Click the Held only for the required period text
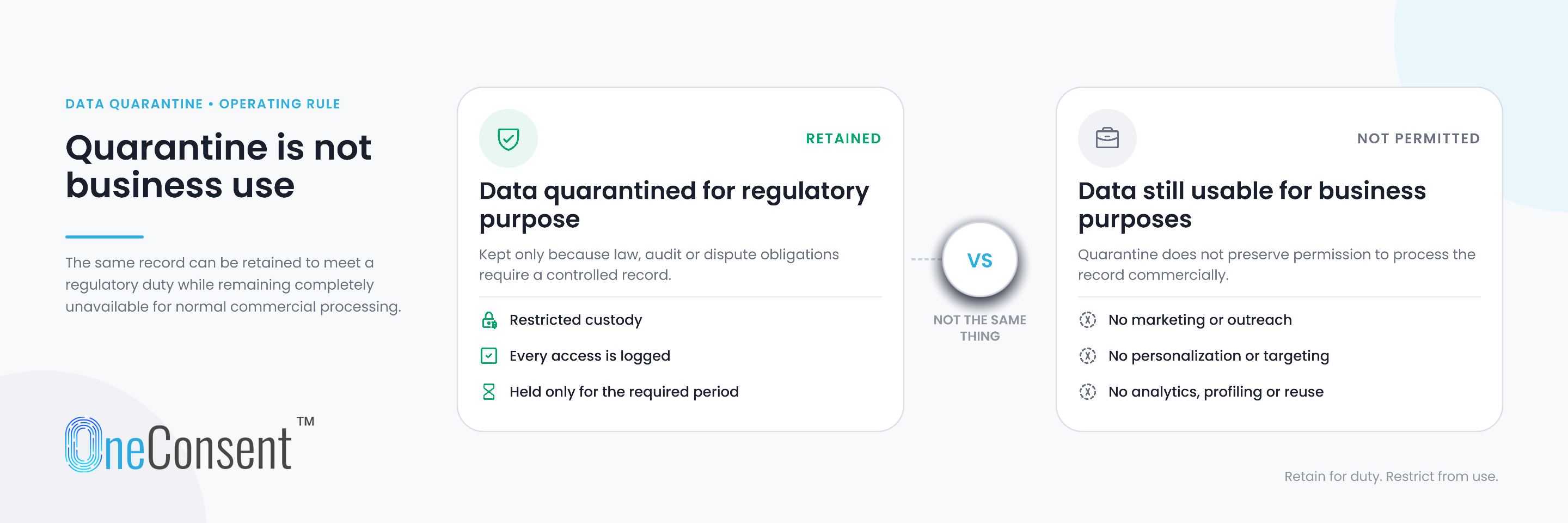1568x523 pixels. pos(624,392)
